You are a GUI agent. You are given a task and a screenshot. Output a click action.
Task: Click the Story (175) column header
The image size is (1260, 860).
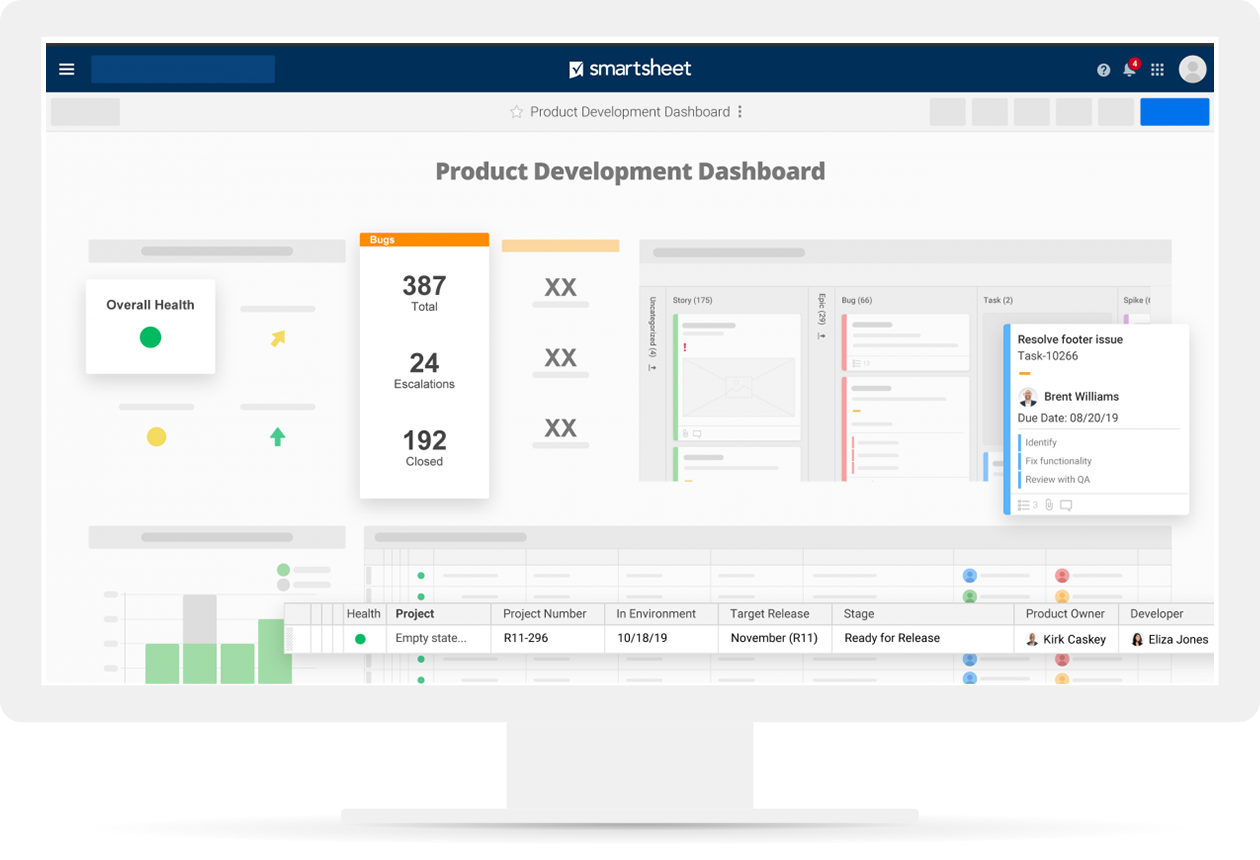pos(692,300)
